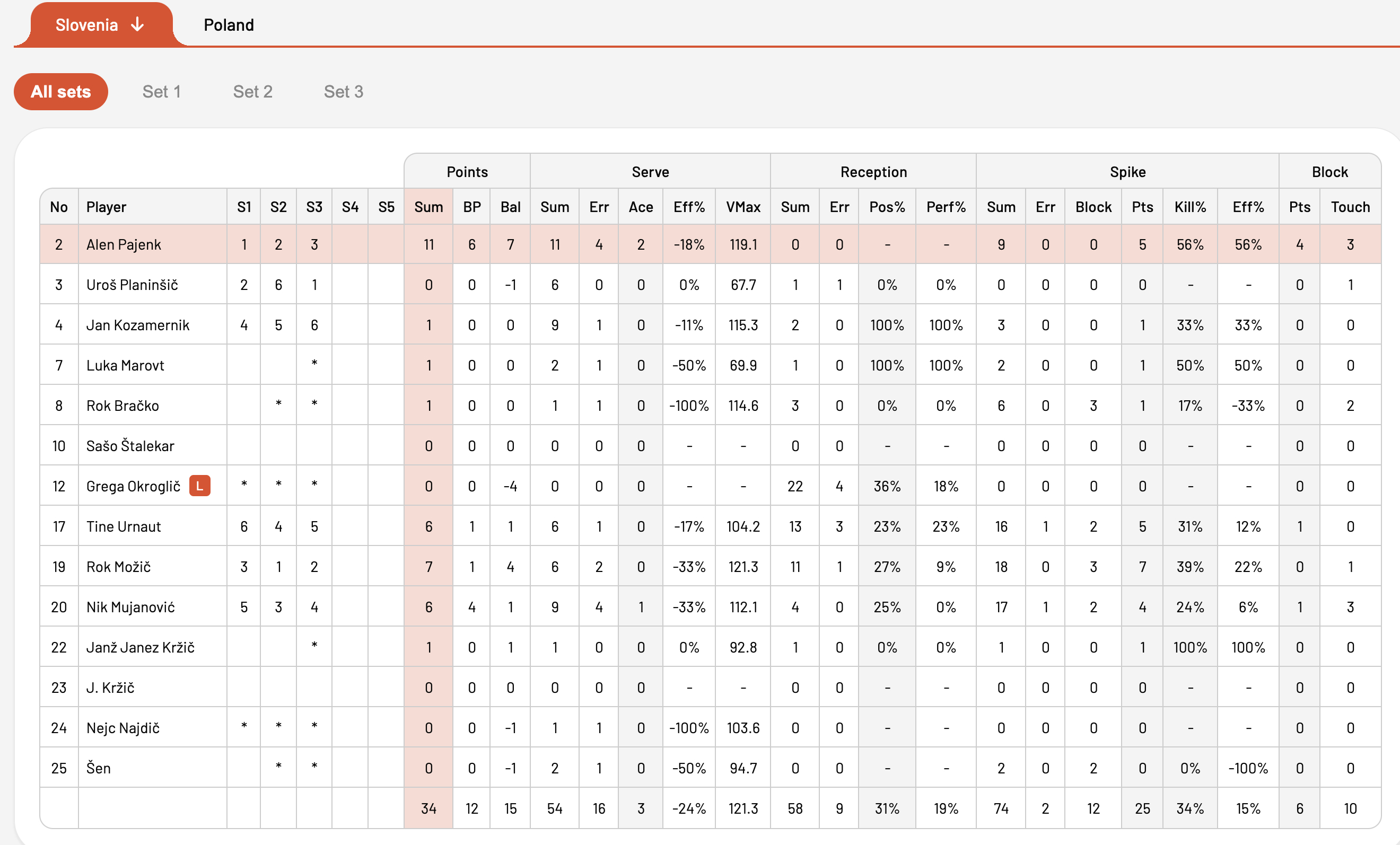Image resolution: width=1400 pixels, height=845 pixels.
Task: Open Tine Urnaut's player row
Action: (710, 526)
